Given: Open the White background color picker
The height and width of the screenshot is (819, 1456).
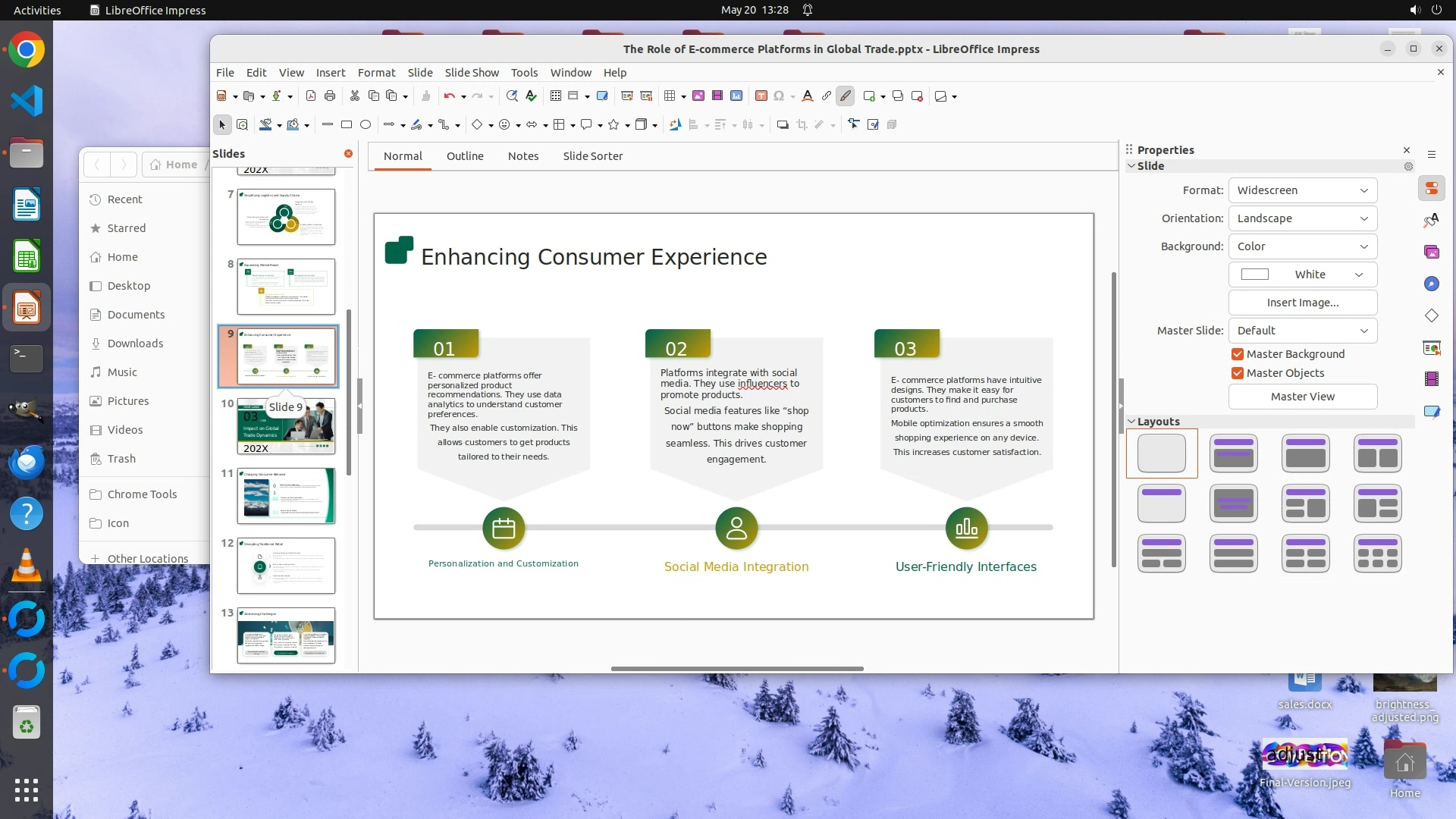Looking at the screenshot, I should [x=1302, y=275].
